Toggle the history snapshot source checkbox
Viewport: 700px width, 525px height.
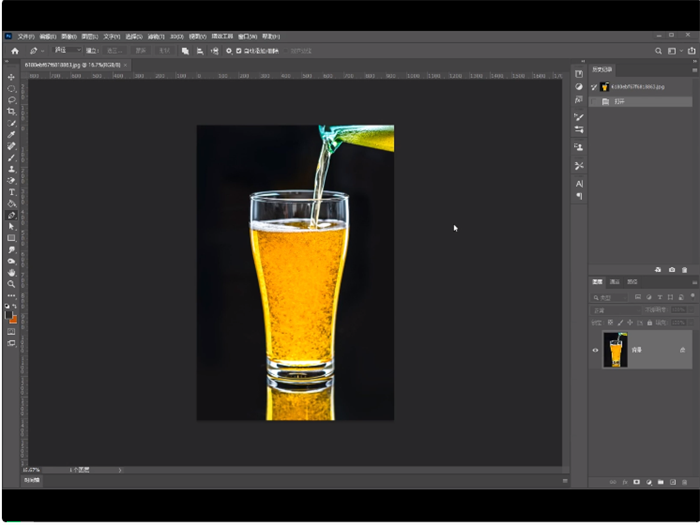[x=595, y=87]
